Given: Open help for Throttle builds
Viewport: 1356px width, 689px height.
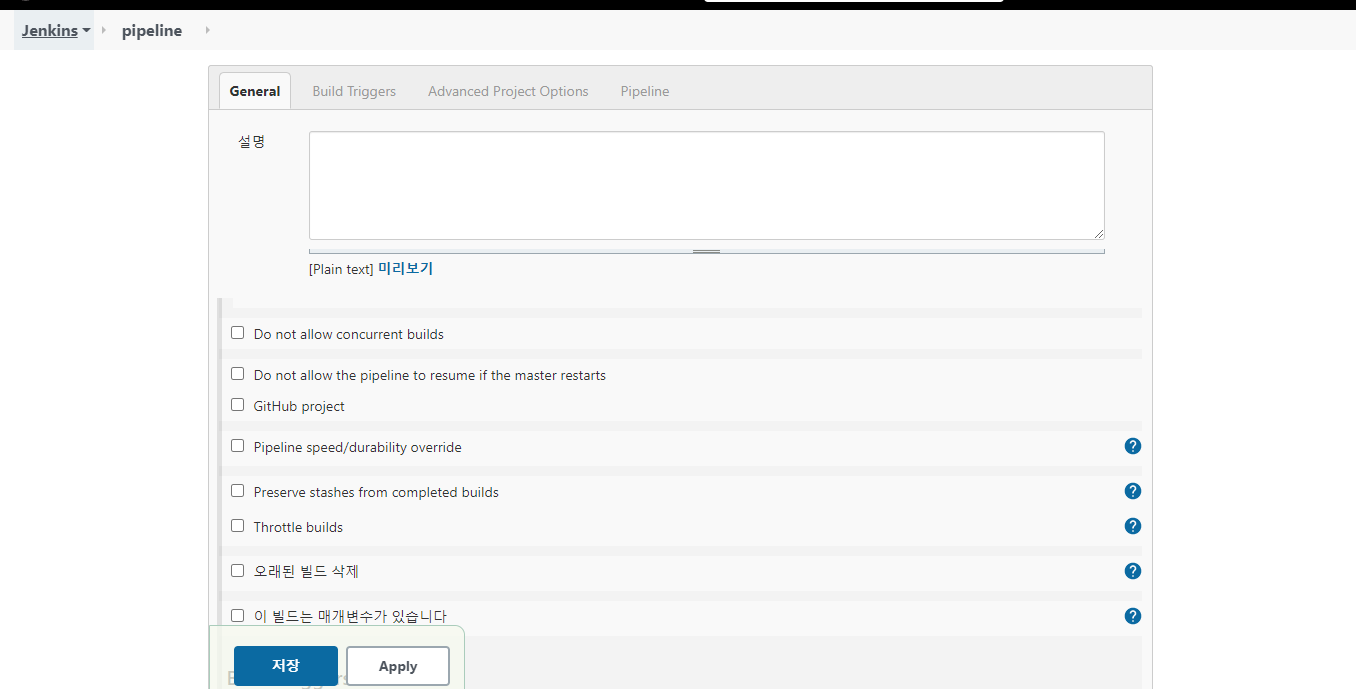Looking at the screenshot, I should tap(1132, 526).
